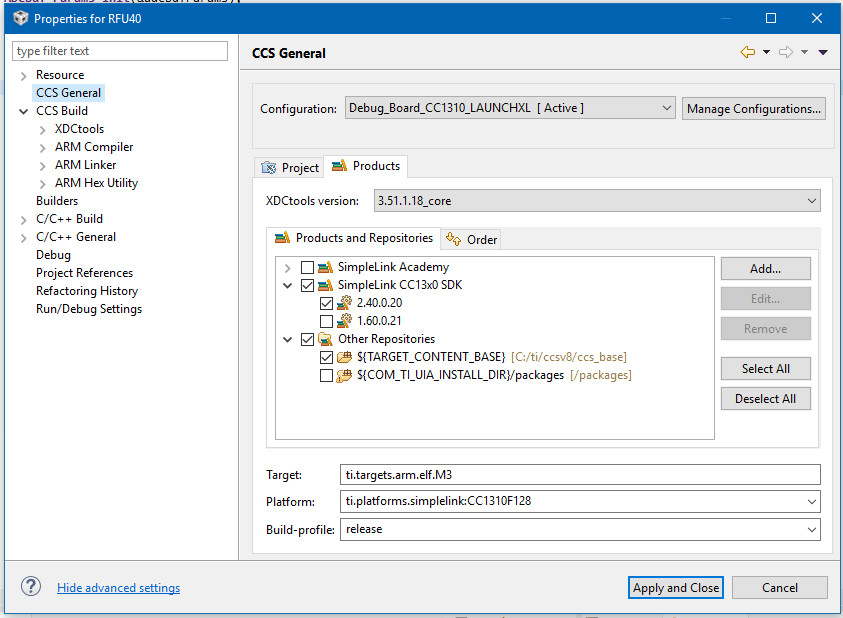843x618 pixels.
Task: Switch to the Order tab
Action: (472, 239)
